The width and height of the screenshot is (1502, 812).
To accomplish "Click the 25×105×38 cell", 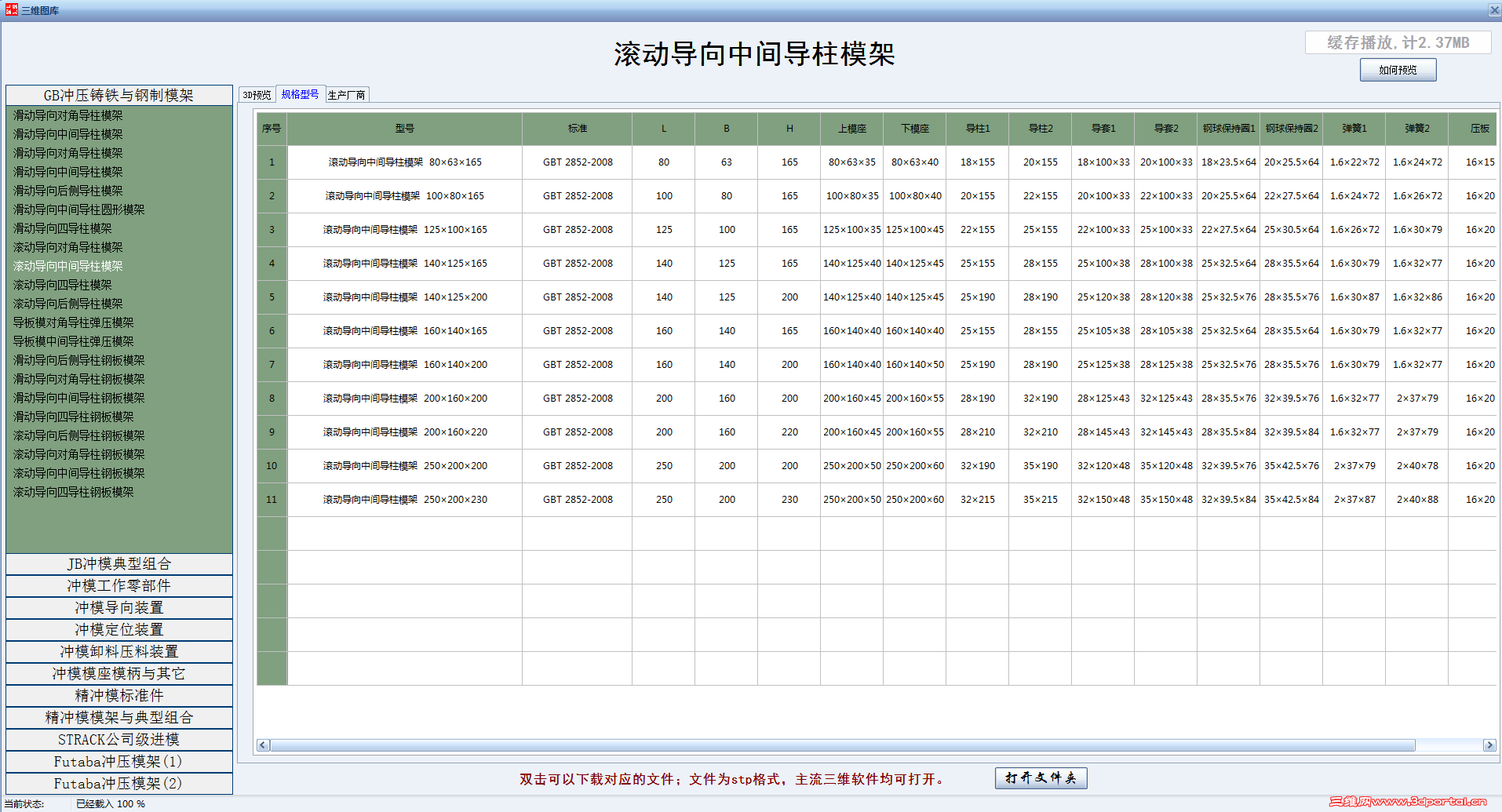I will click(x=1103, y=331).
